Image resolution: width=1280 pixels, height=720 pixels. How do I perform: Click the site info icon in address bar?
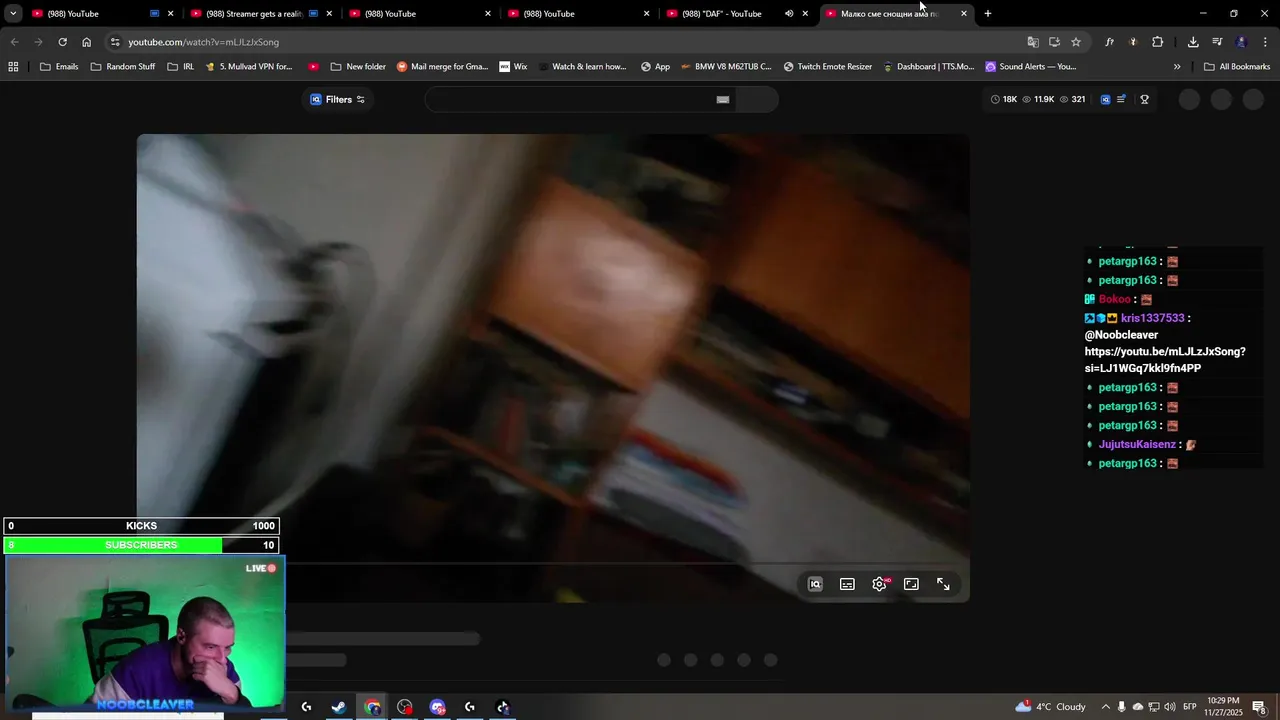click(115, 42)
